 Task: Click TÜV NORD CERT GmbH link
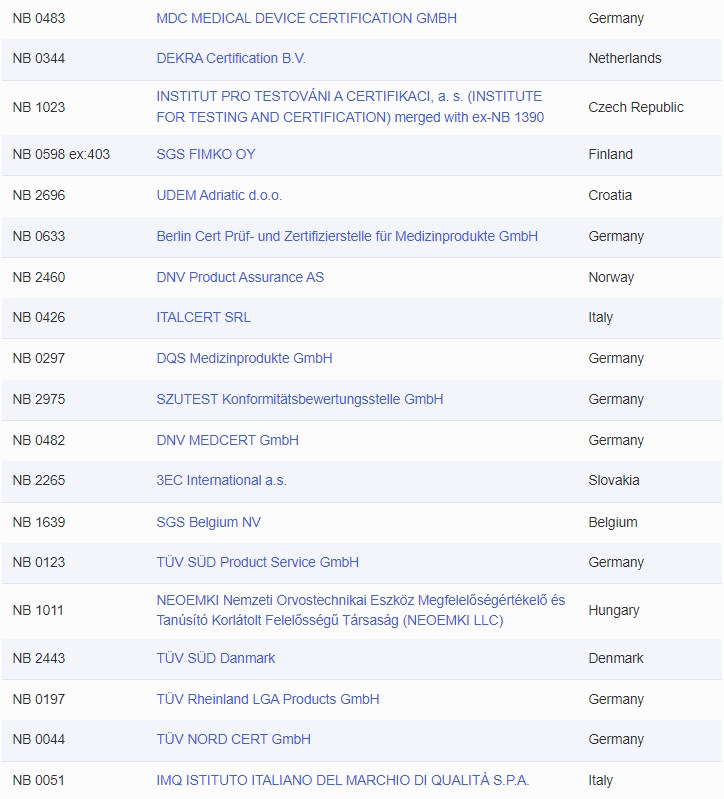[233, 739]
